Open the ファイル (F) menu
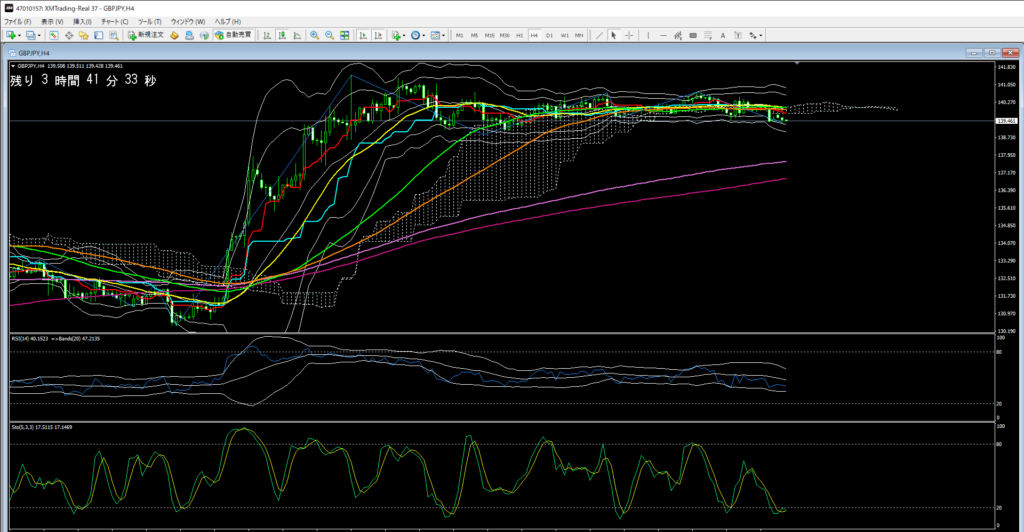The width and height of the screenshot is (1024, 532). (18, 22)
